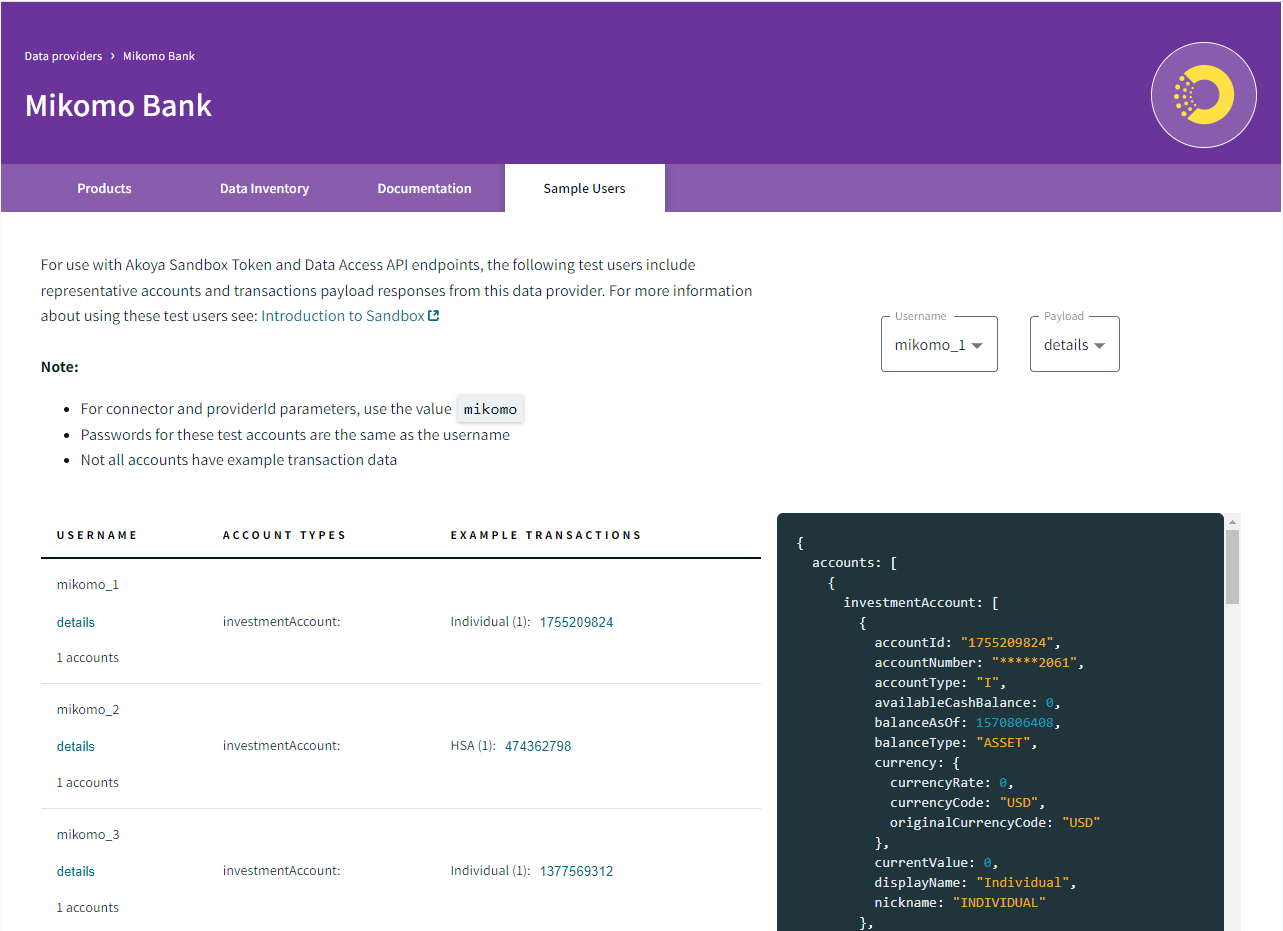Image resolution: width=1283 pixels, height=931 pixels.
Task: Click the currentValue line in JSON
Action: click(x=936, y=862)
